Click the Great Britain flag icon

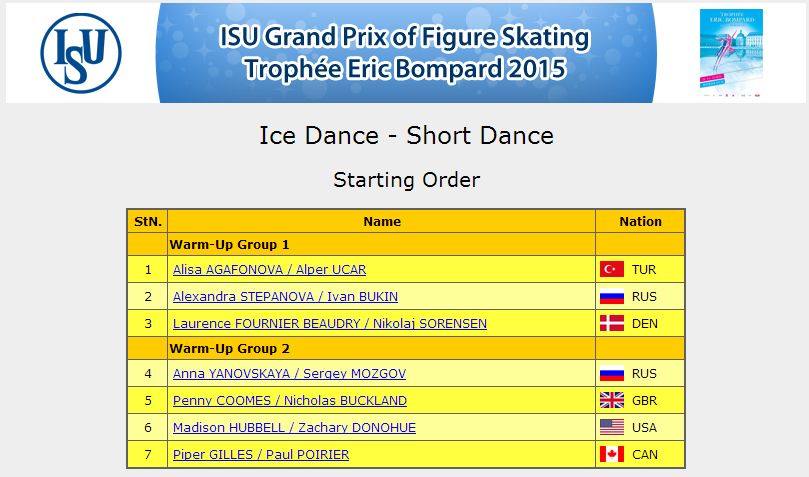(x=612, y=400)
